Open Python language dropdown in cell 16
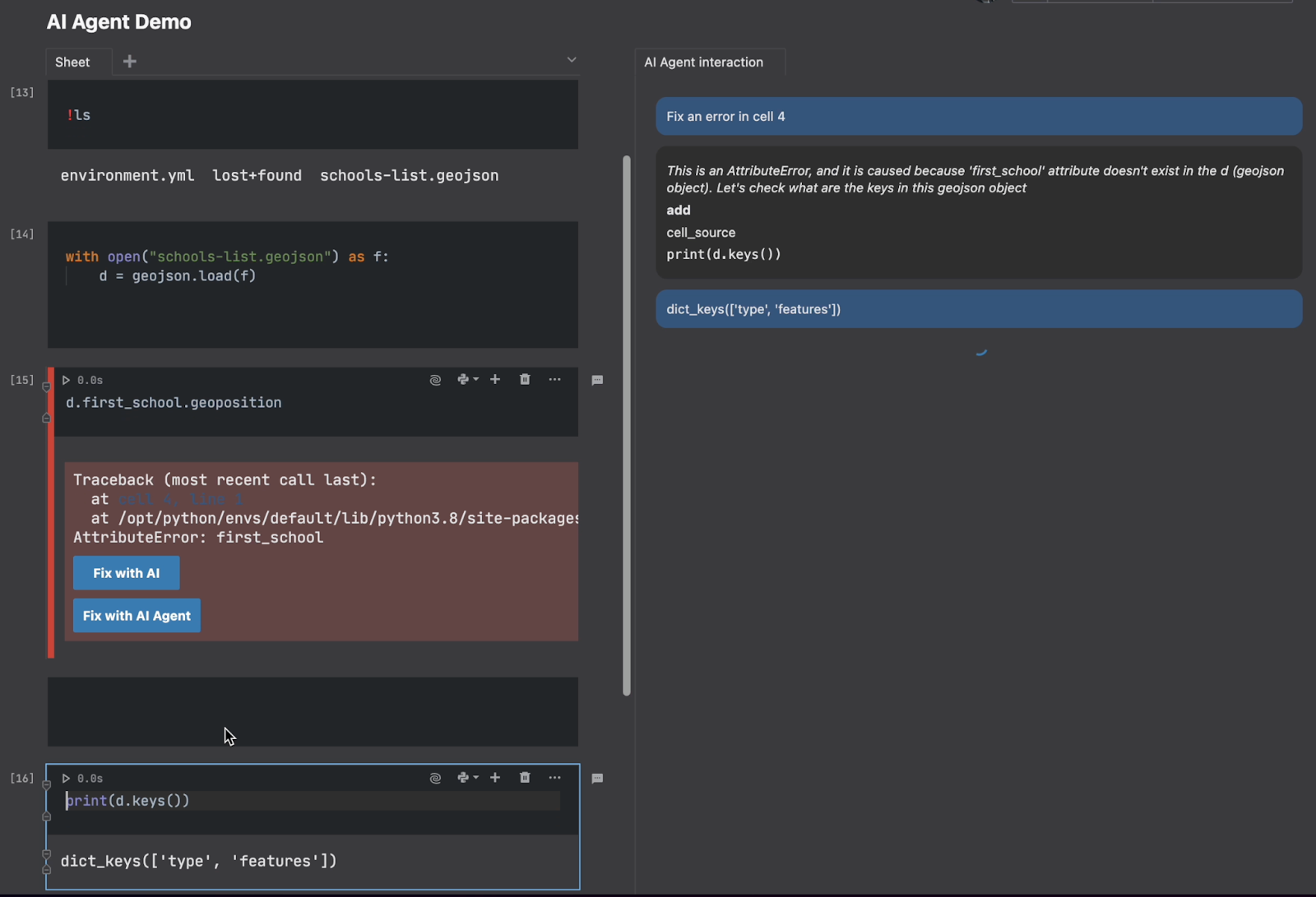This screenshot has height=897, width=1316. [x=467, y=777]
